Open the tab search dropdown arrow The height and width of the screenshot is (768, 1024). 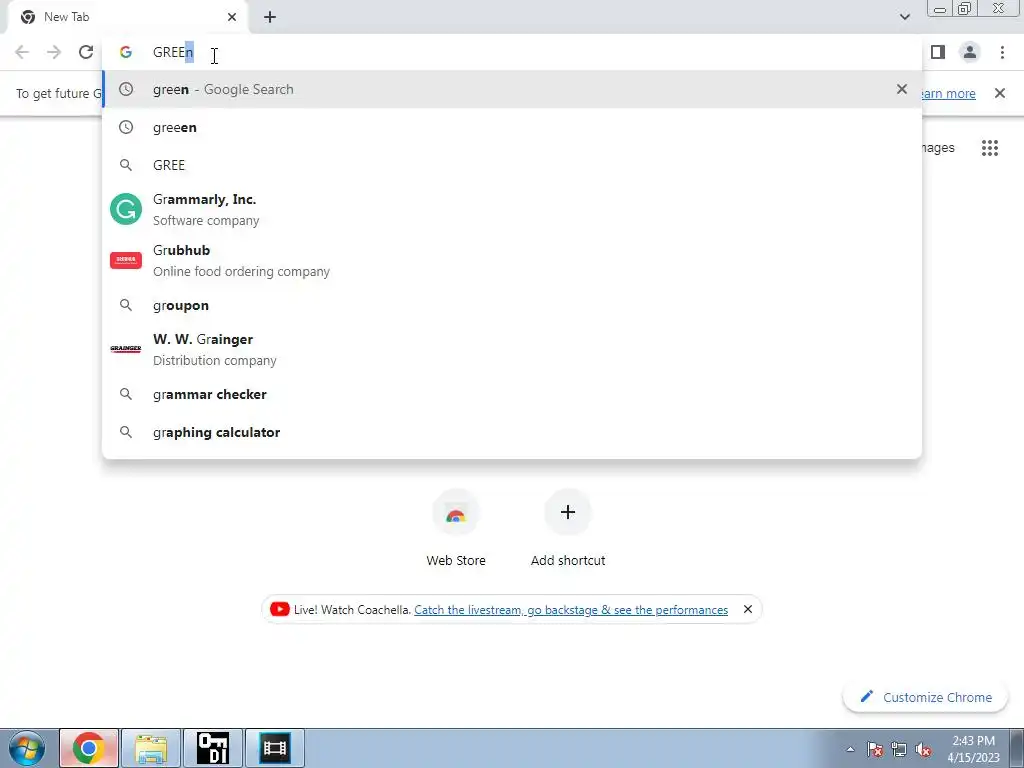click(904, 17)
